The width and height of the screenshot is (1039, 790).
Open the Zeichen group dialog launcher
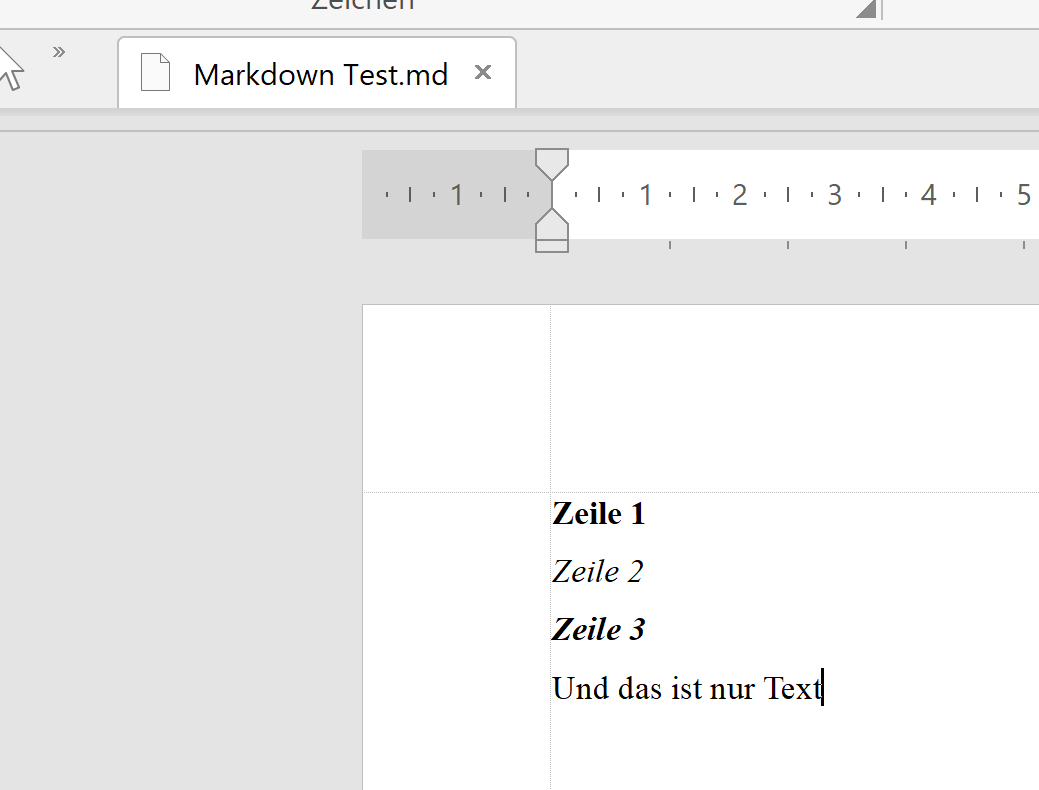(866, 9)
